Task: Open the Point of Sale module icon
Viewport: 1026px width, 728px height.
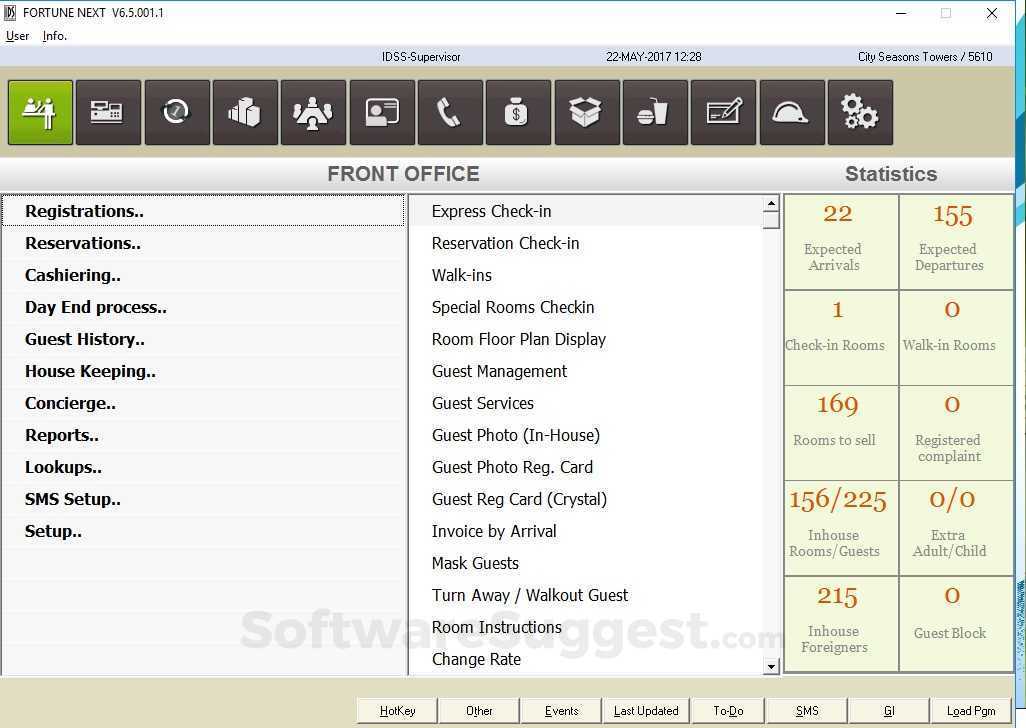Action: [108, 112]
